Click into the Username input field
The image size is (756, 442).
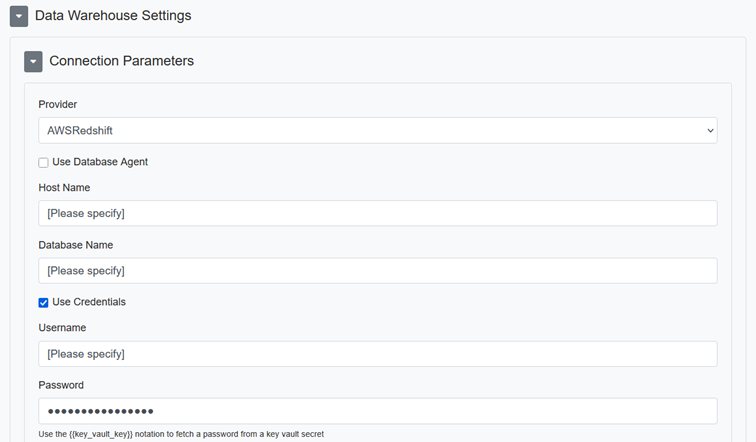pyautogui.click(x=377, y=354)
